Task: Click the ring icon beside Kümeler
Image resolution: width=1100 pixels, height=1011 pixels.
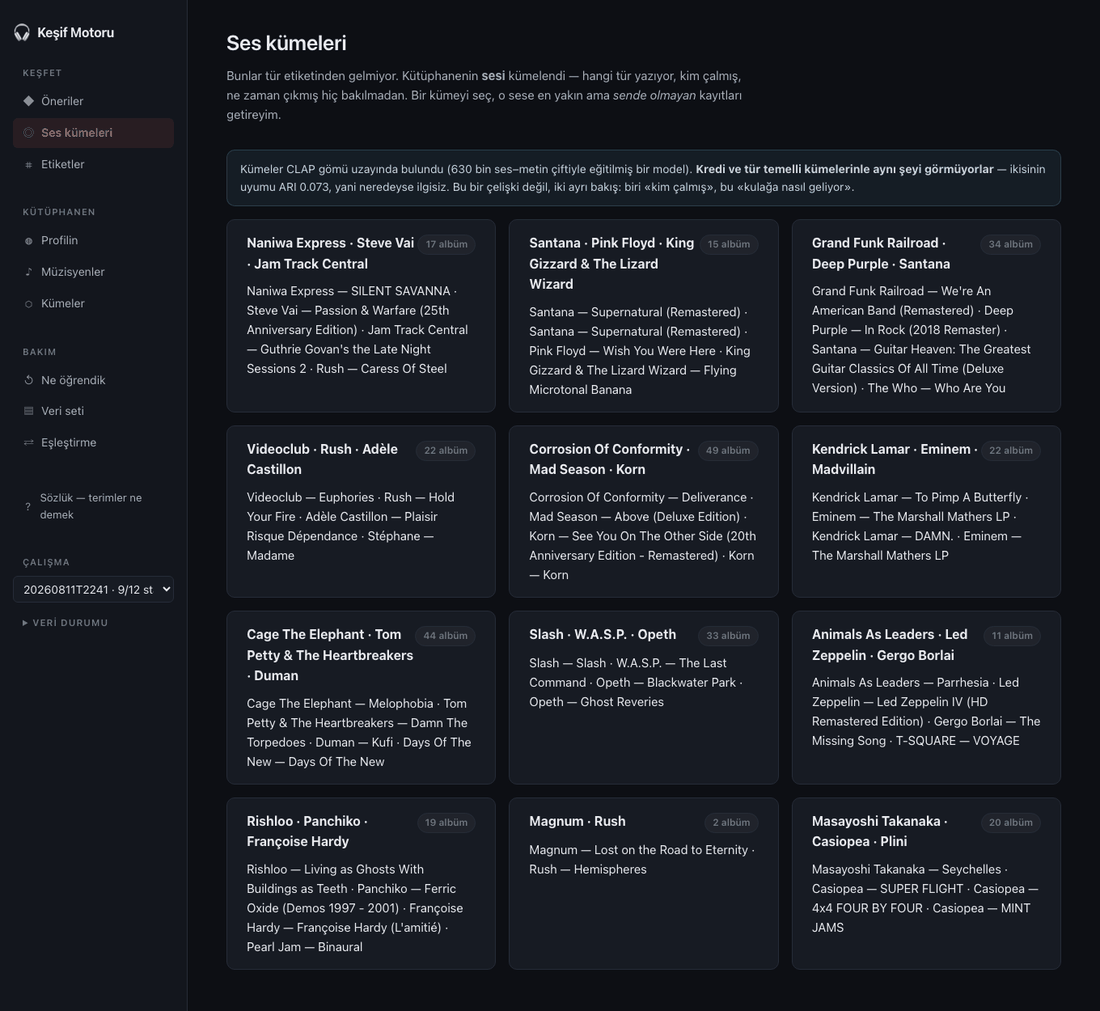Action: tap(29, 304)
